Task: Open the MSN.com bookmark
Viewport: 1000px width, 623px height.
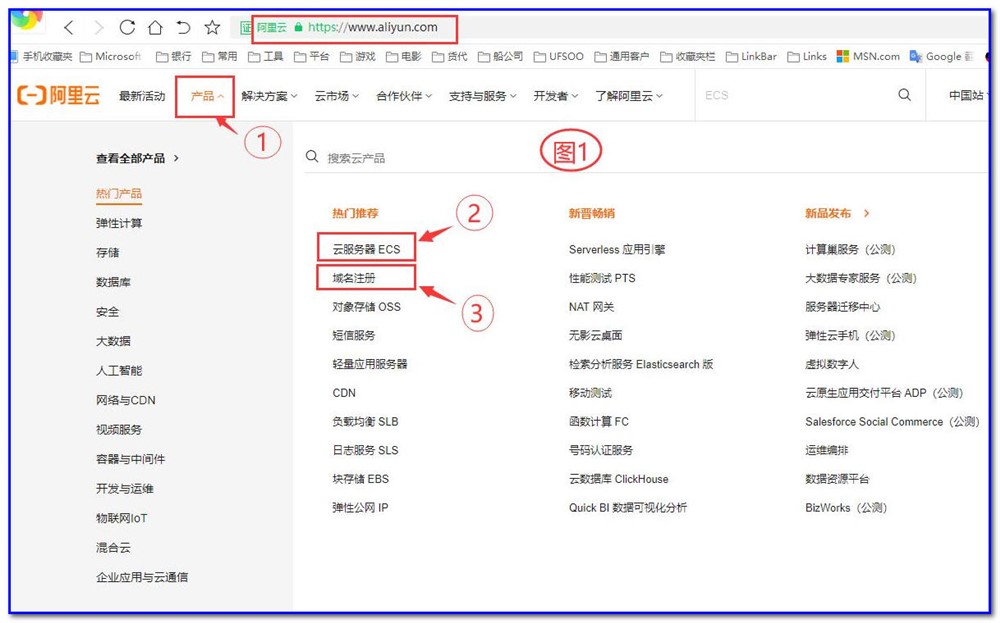Action: 868,57
